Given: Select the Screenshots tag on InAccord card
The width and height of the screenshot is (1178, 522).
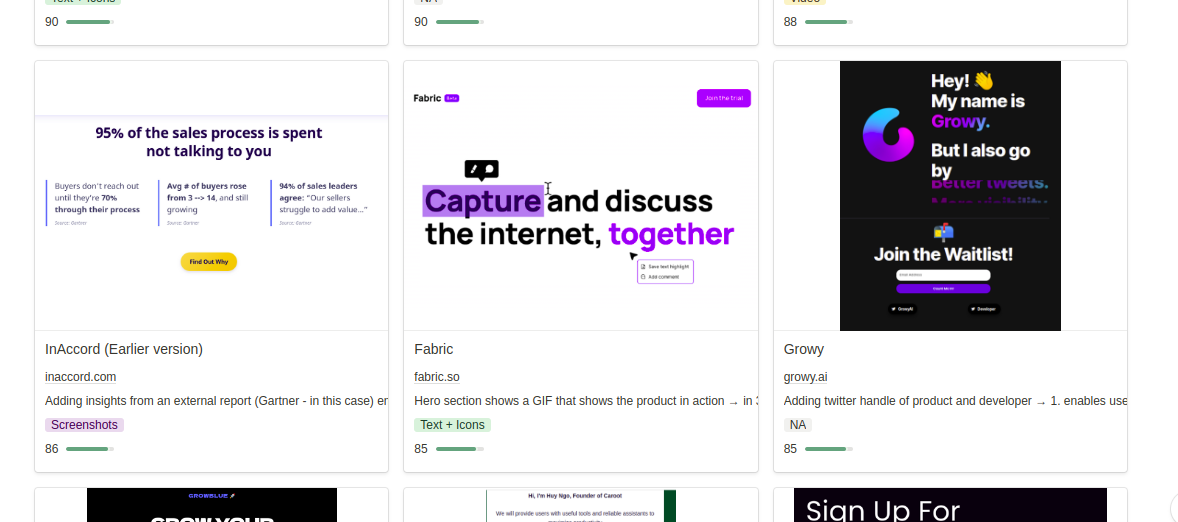Looking at the screenshot, I should click(x=84, y=425).
